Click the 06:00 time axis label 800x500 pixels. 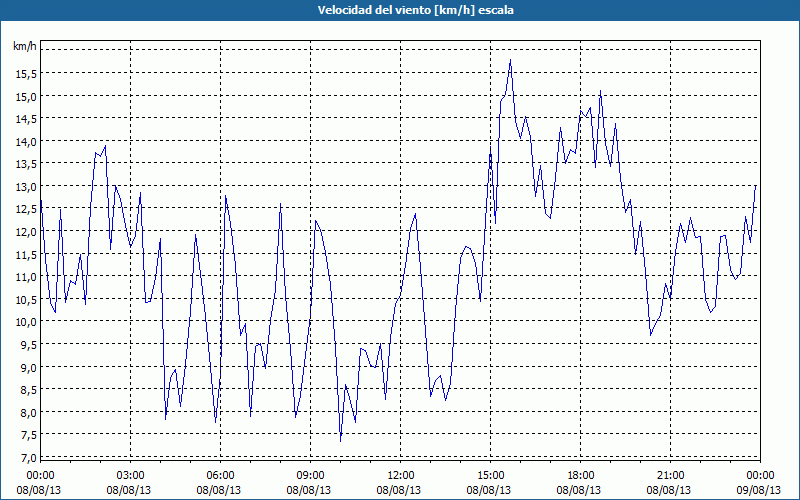click(x=221, y=476)
